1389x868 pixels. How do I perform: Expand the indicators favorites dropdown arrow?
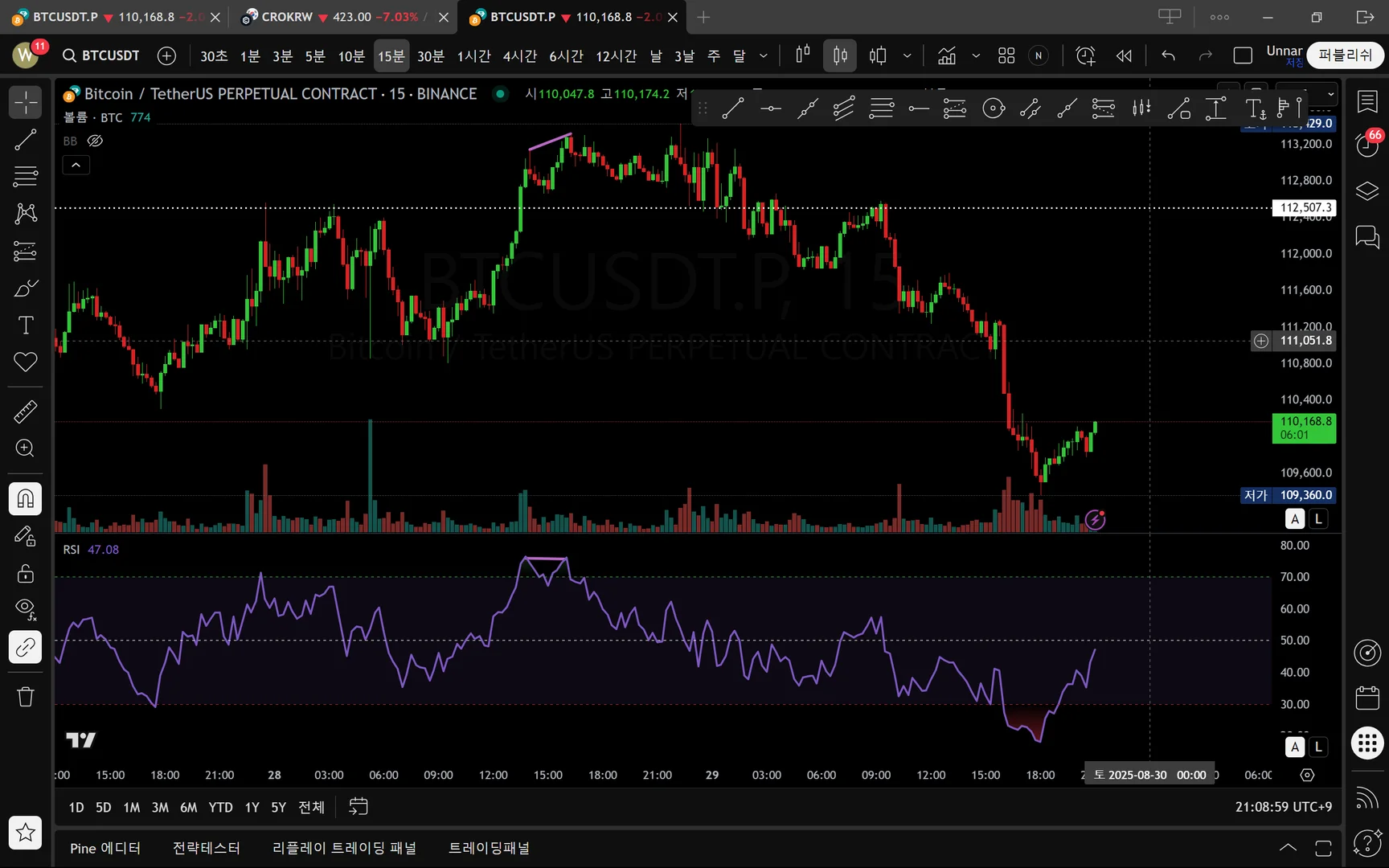click(x=976, y=55)
